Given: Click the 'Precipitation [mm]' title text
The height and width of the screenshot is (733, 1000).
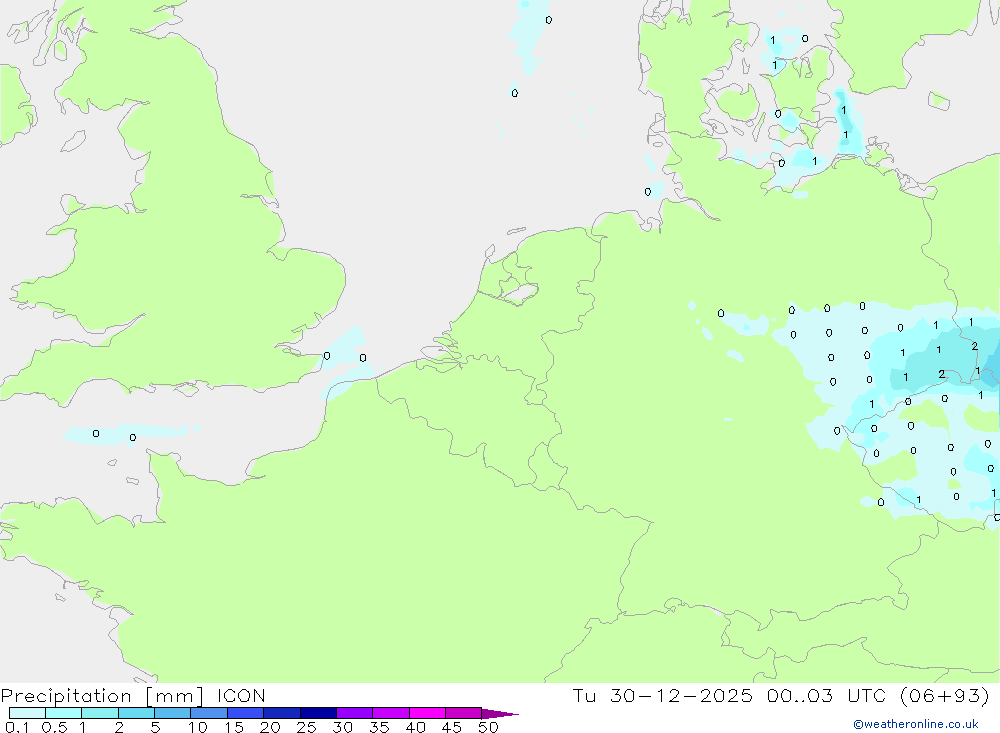Looking at the screenshot, I should [102, 696].
